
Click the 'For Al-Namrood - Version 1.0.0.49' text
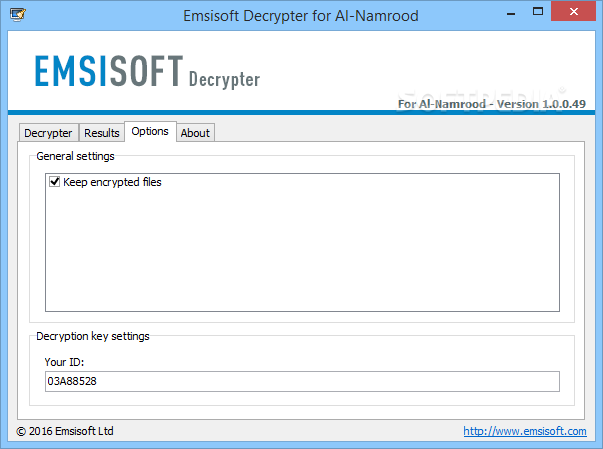click(491, 104)
